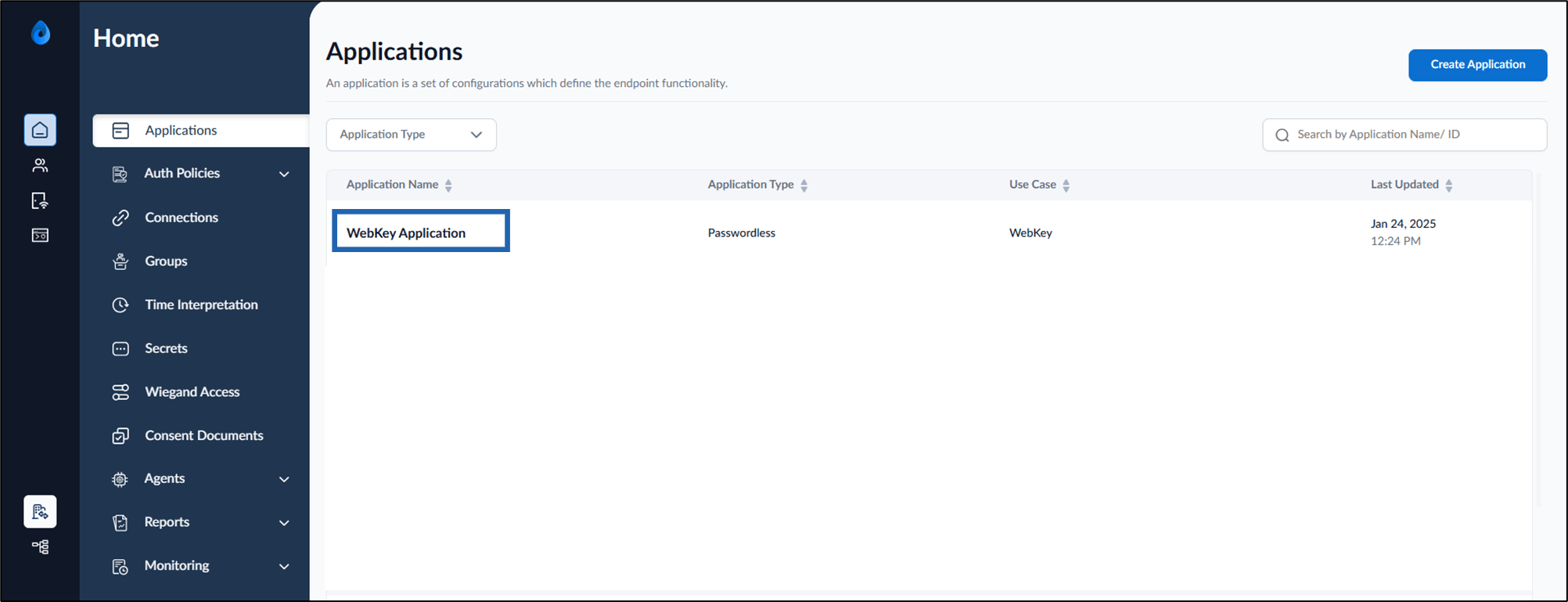
Task: Click the Passwordless application type cell
Action: (742, 233)
